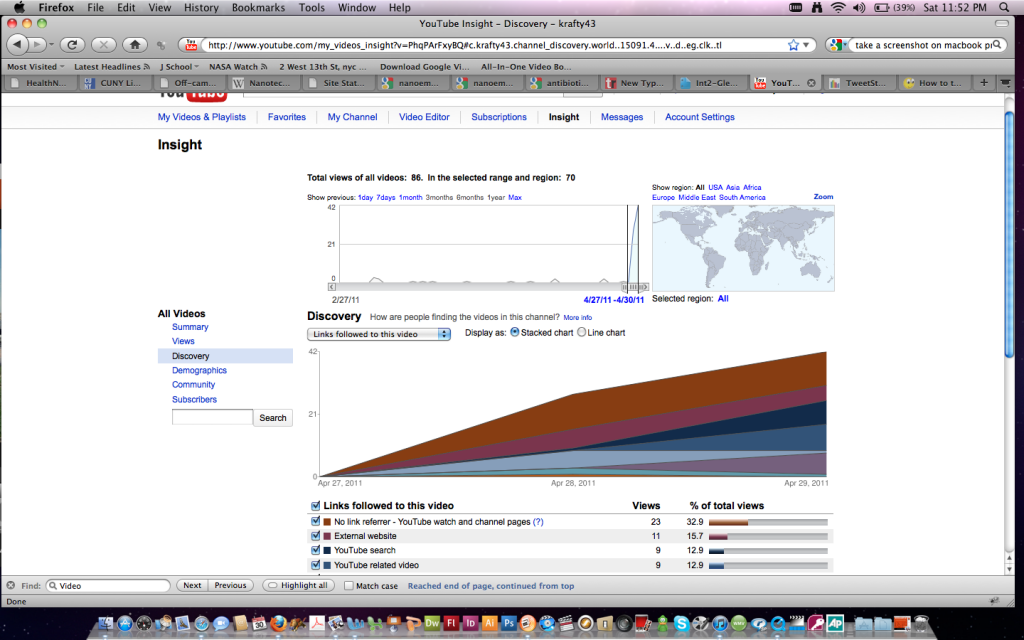This screenshot has height=640, width=1024.
Task: Click the timeline range slider handle under views graph
Action: pos(633,287)
